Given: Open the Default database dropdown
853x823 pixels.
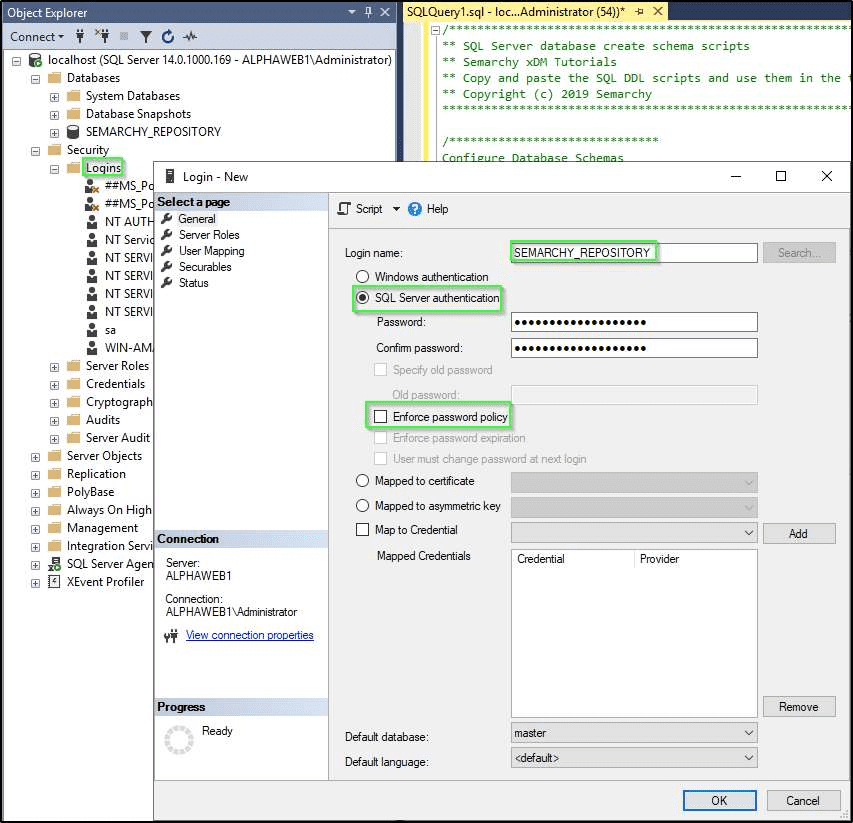Looking at the screenshot, I should 634,733.
